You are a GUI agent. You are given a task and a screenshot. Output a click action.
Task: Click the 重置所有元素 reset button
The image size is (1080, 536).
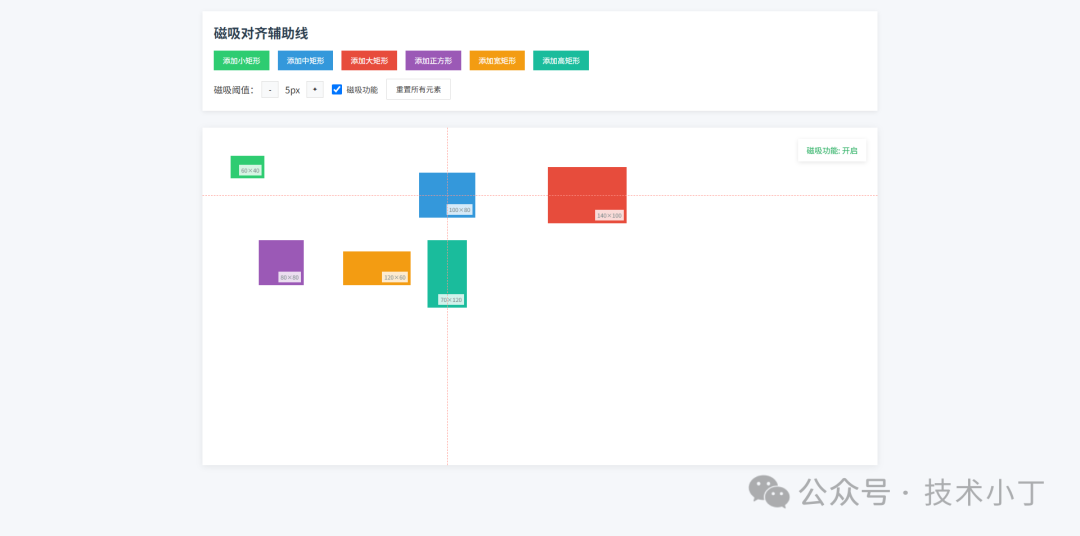coord(418,90)
